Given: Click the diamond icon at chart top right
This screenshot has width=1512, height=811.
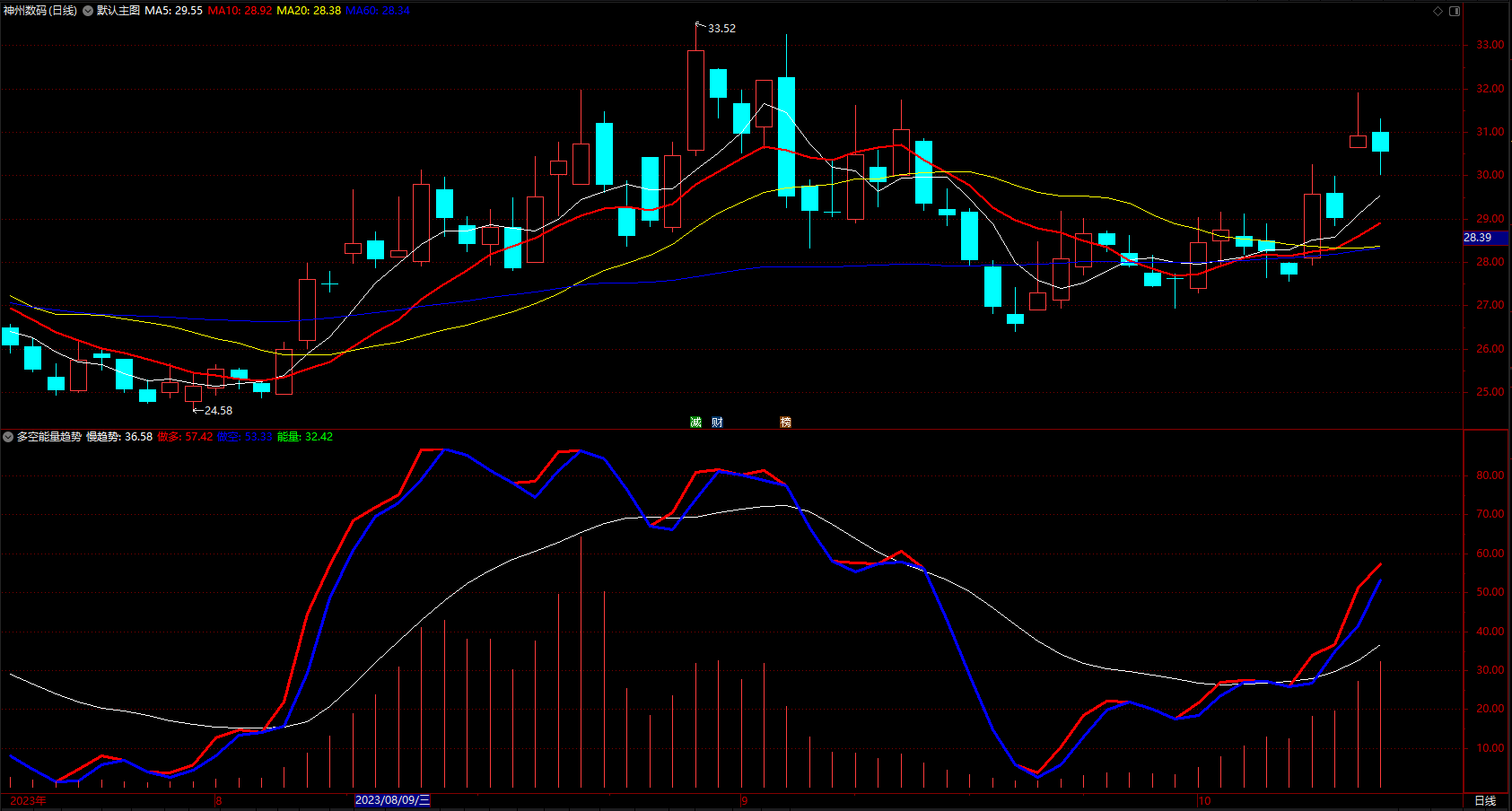Looking at the screenshot, I should pyautogui.click(x=1438, y=11).
